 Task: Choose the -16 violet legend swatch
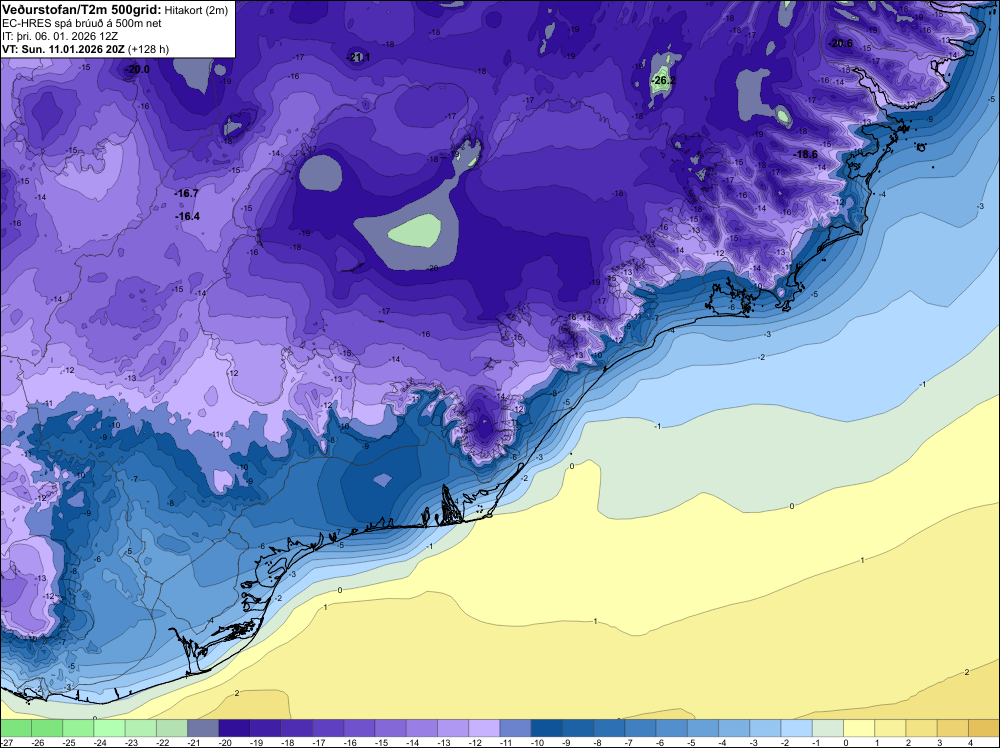click(x=359, y=728)
